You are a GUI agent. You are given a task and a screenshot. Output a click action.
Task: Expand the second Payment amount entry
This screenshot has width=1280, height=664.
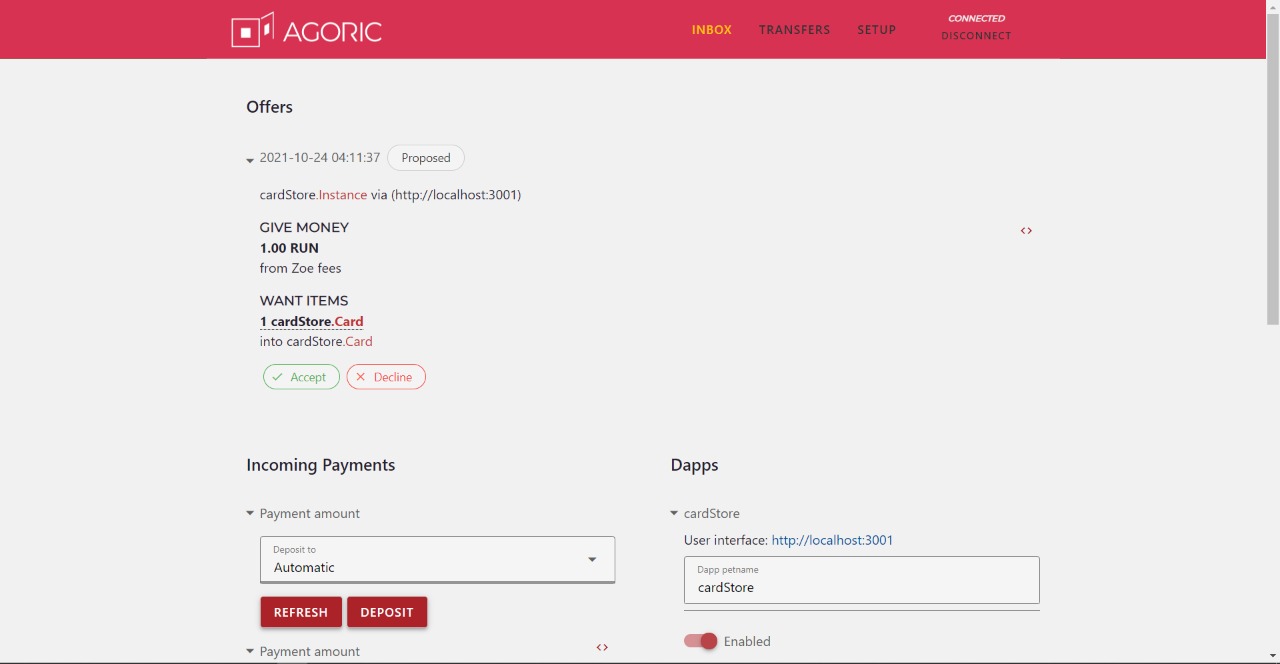250,652
